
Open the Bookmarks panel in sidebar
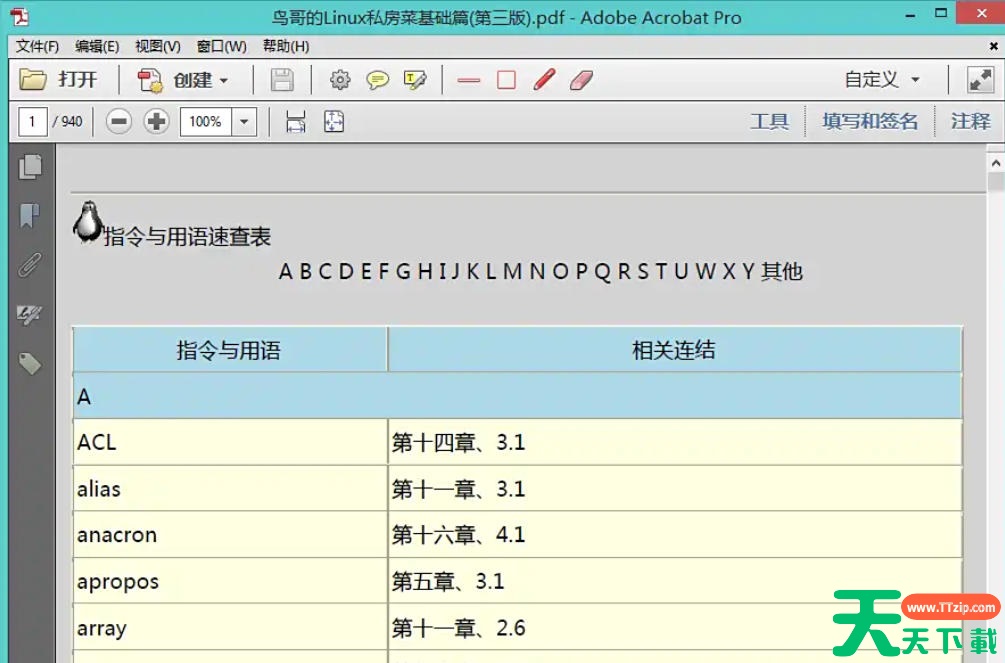pos(30,215)
